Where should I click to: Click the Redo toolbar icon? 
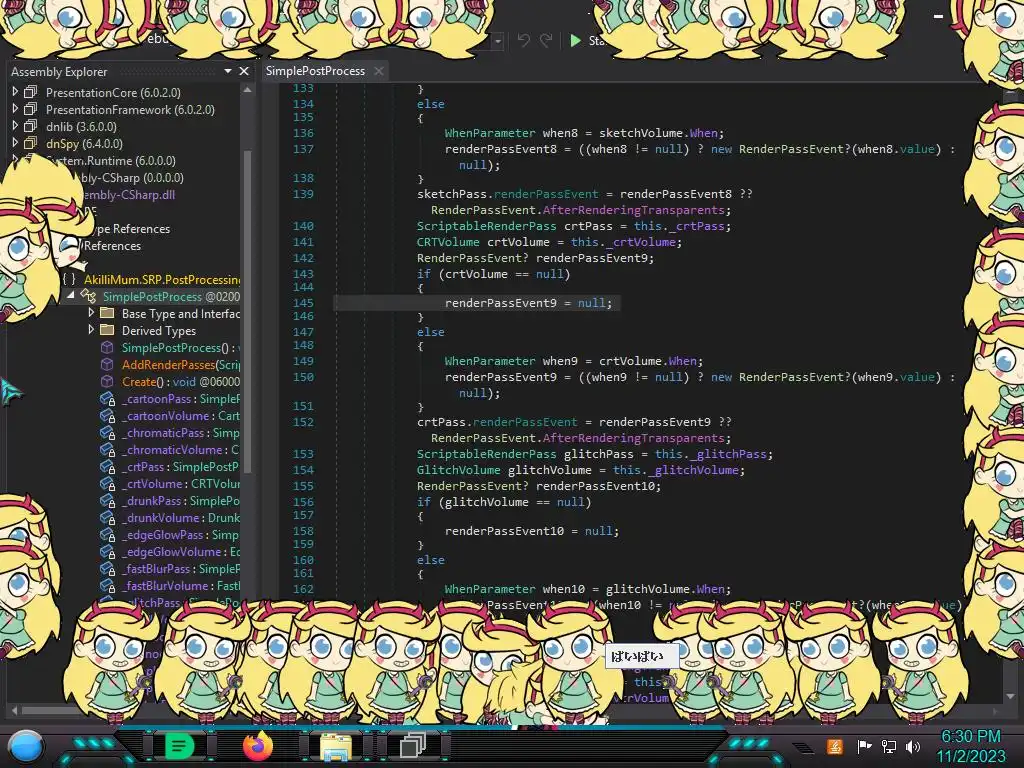546,40
